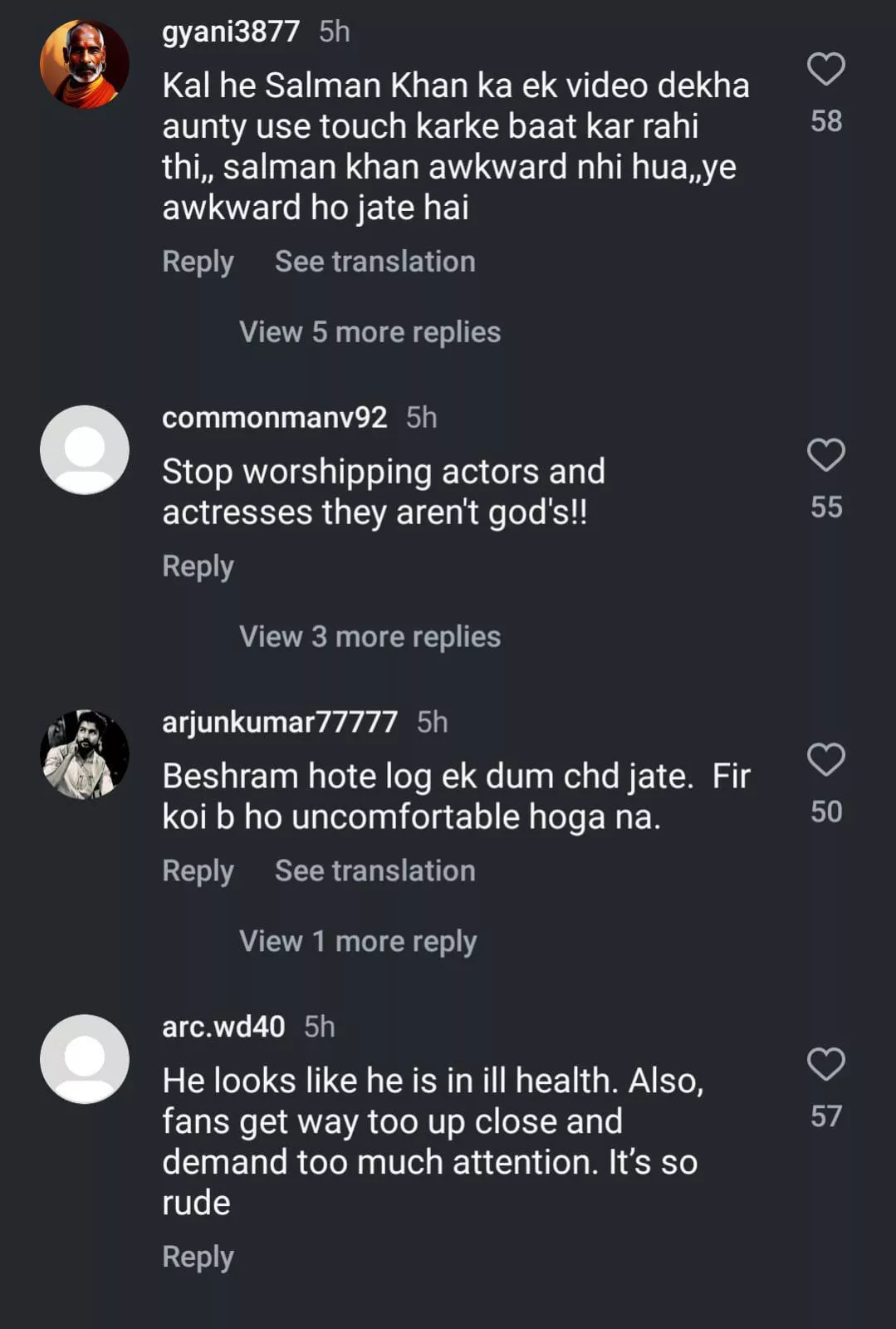This screenshot has width=896, height=1329.
Task: Reply to arc.wd40's comment
Action: tap(198, 1257)
